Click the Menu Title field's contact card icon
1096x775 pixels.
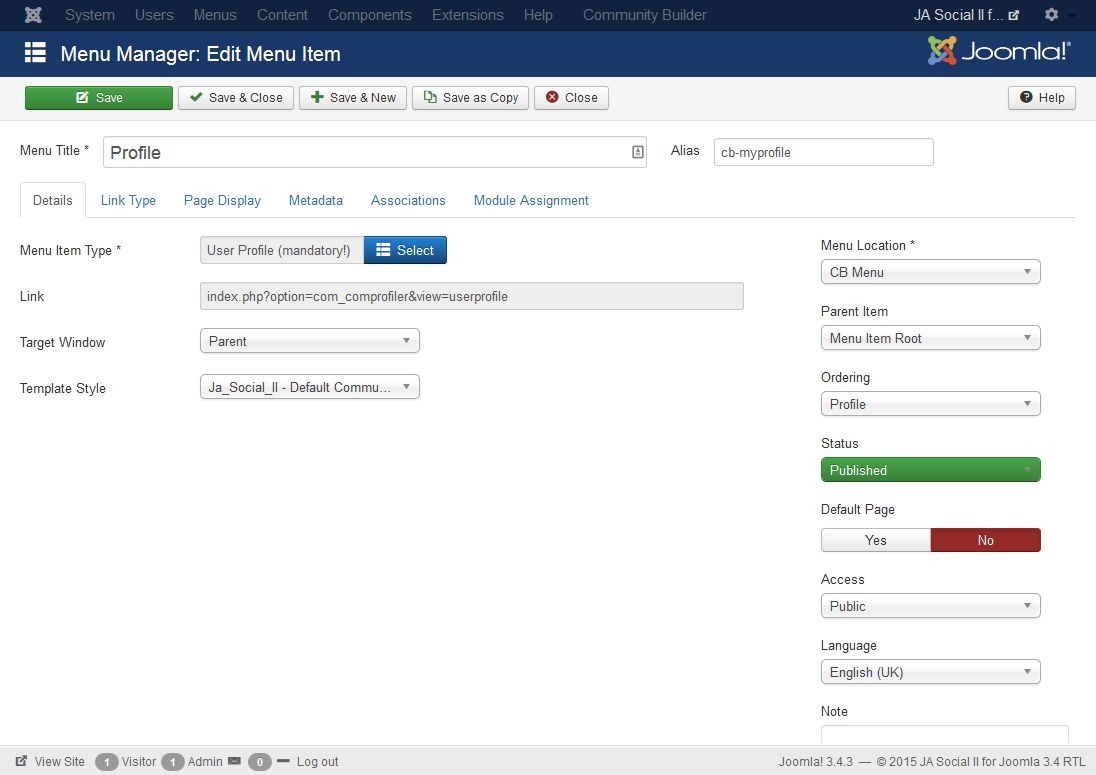point(637,152)
